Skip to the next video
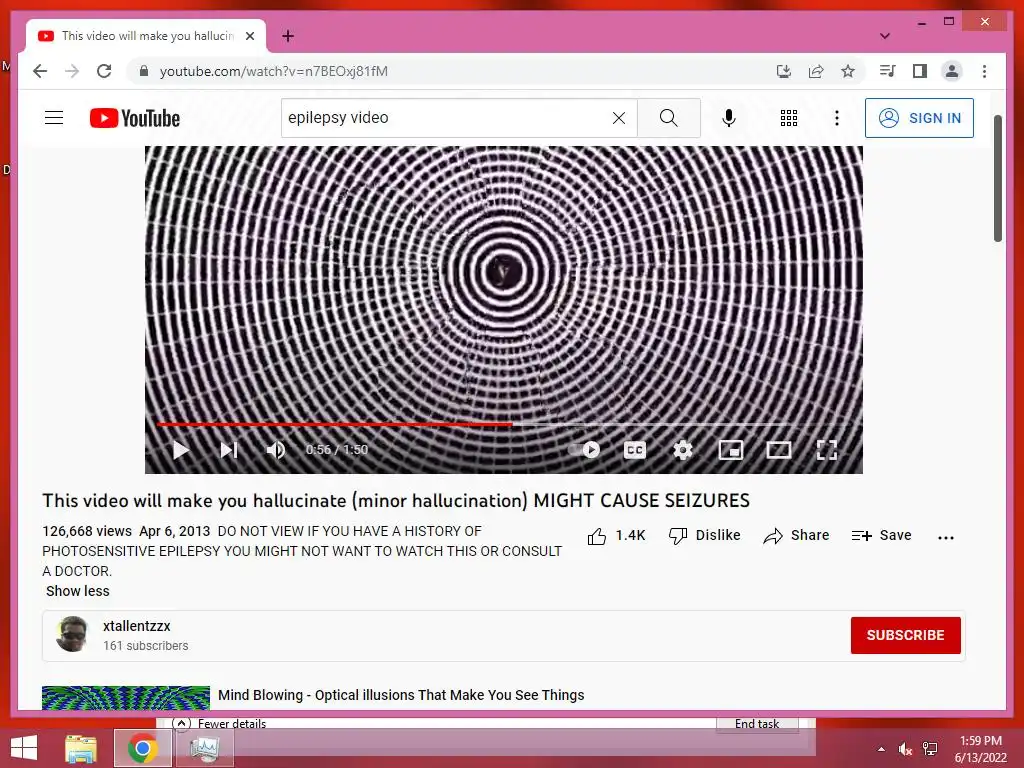The width and height of the screenshot is (1024, 768). coord(229,449)
